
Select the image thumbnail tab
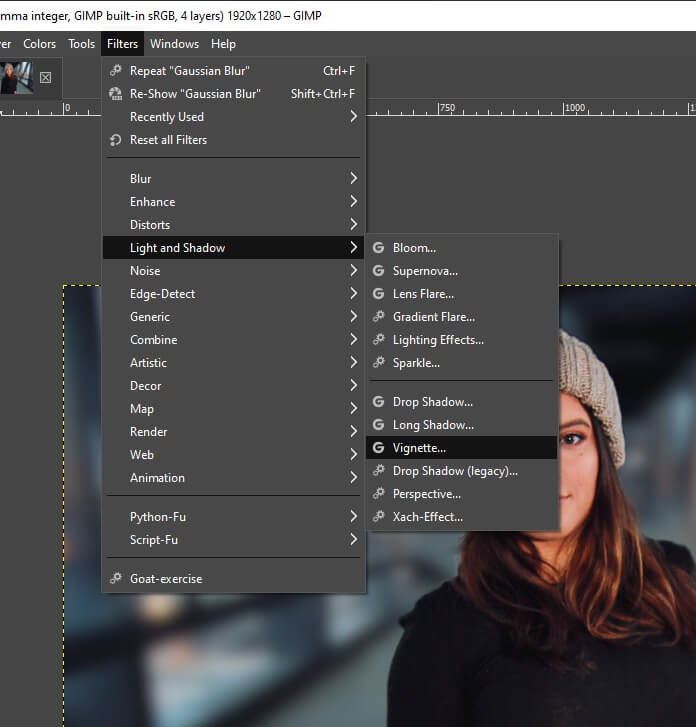(x=16, y=78)
